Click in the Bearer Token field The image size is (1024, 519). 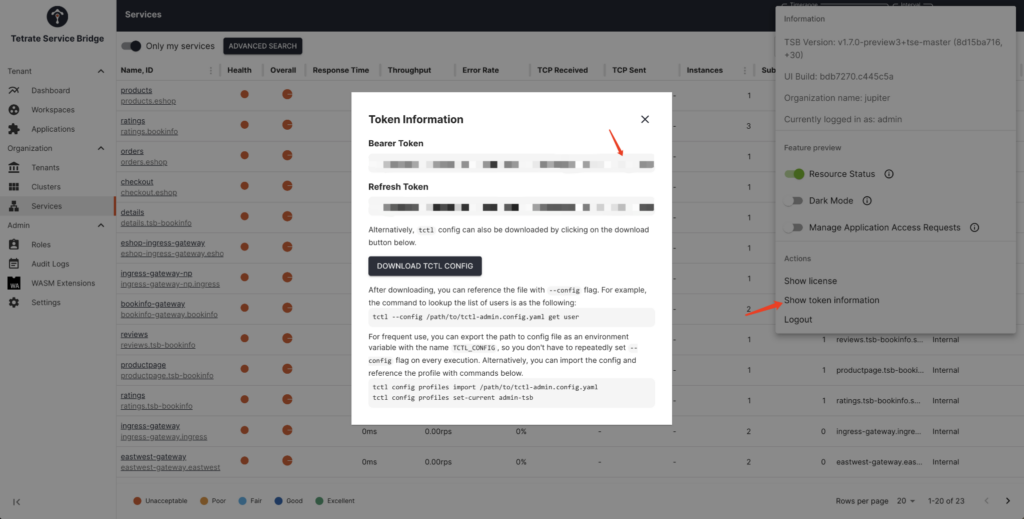[x=510, y=162]
